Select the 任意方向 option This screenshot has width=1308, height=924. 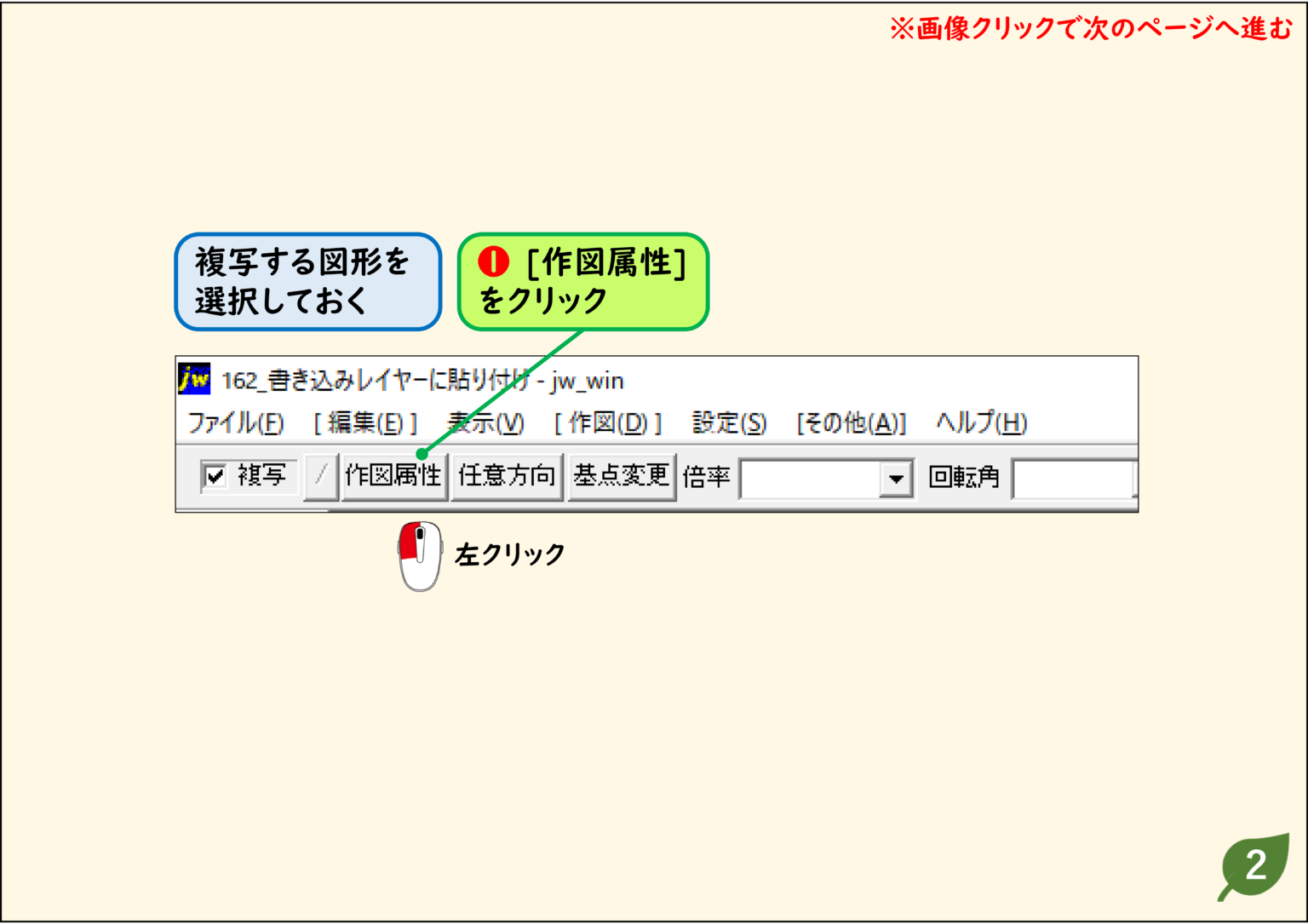point(508,477)
